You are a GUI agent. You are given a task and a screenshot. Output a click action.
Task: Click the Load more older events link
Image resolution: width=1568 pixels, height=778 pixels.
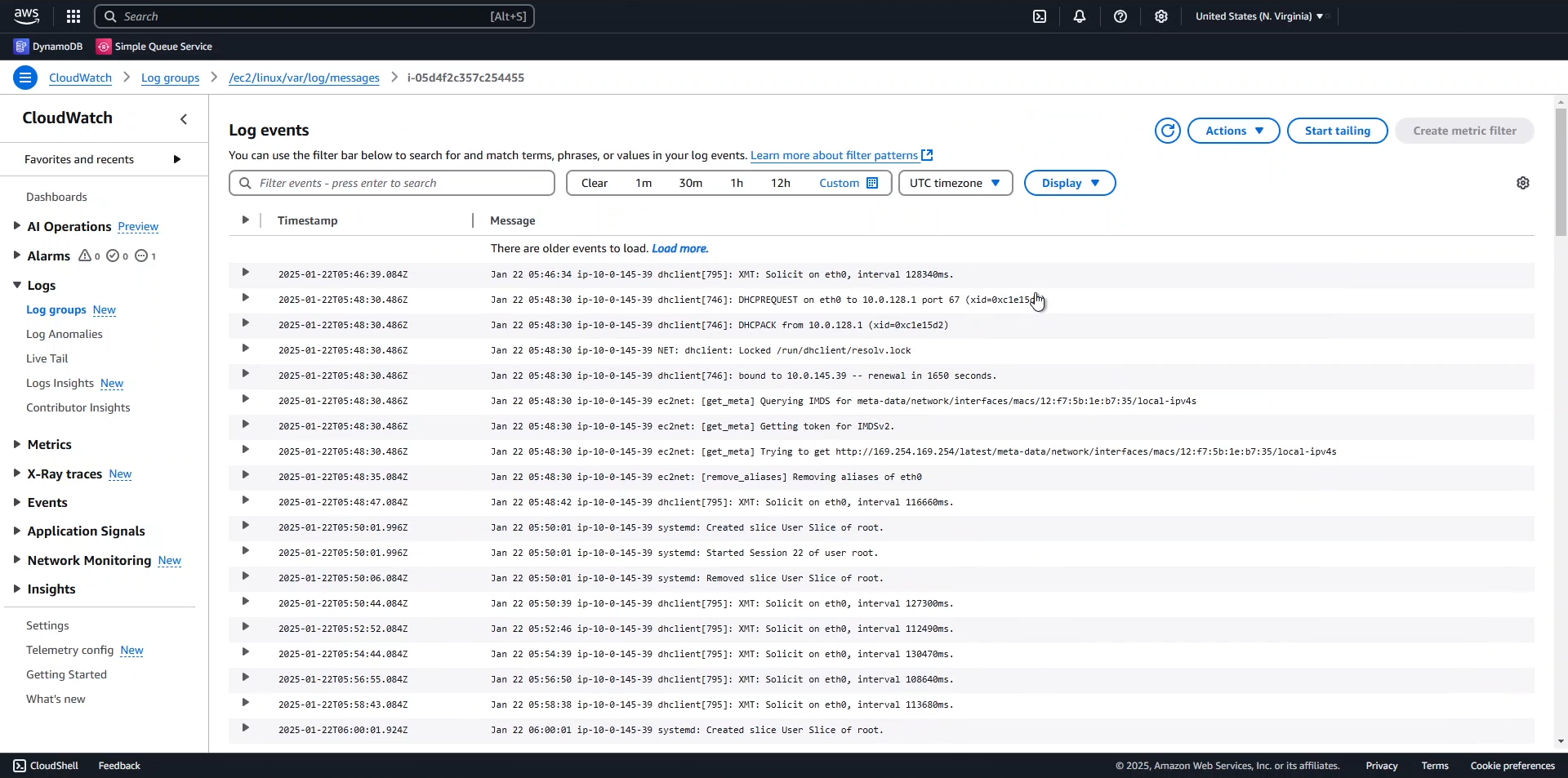pyautogui.click(x=679, y=249)
